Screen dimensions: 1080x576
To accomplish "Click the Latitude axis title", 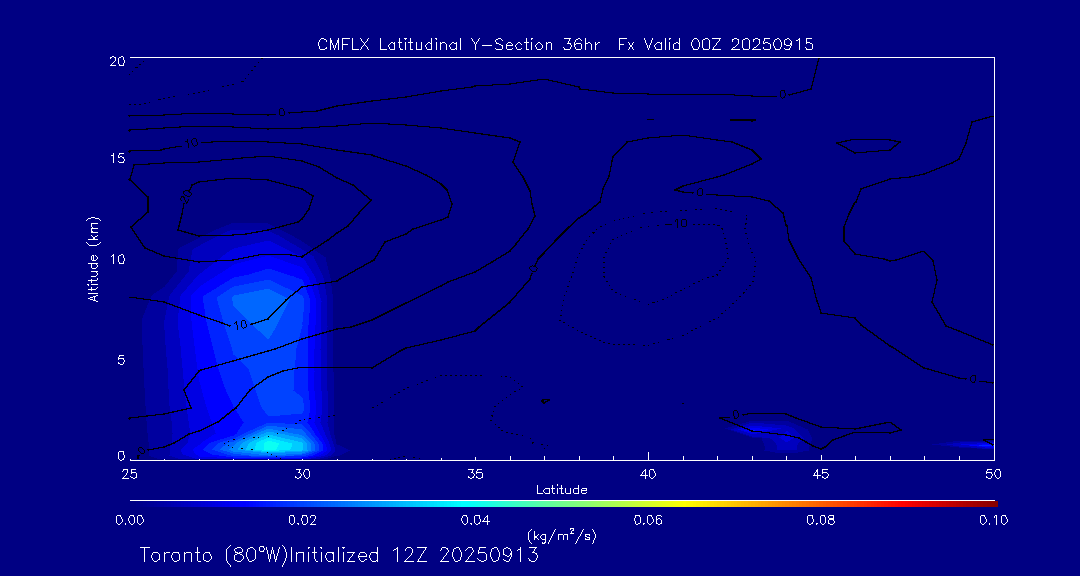I will pos(561,490).
